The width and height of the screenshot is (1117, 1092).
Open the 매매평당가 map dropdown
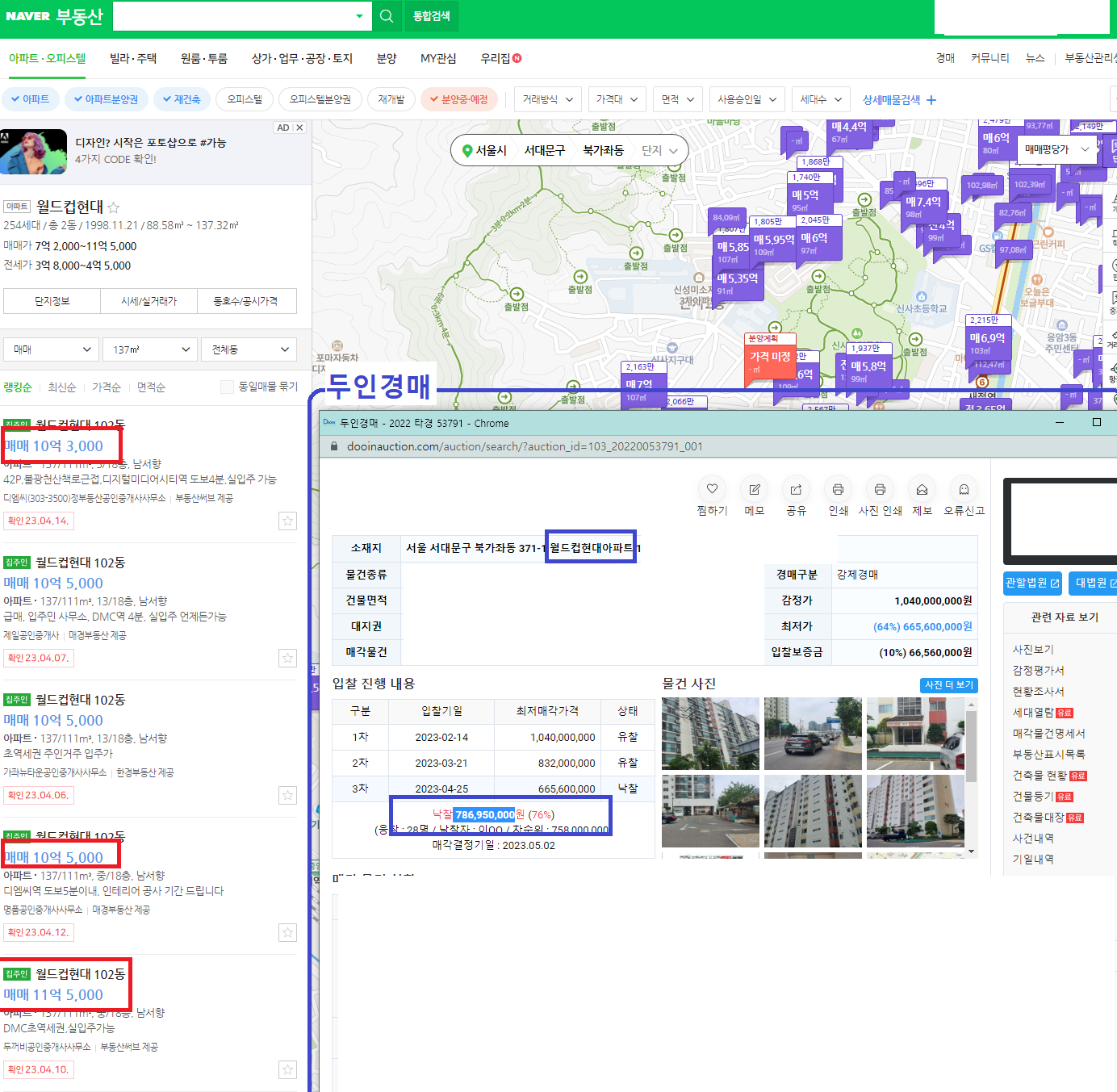1056,149
